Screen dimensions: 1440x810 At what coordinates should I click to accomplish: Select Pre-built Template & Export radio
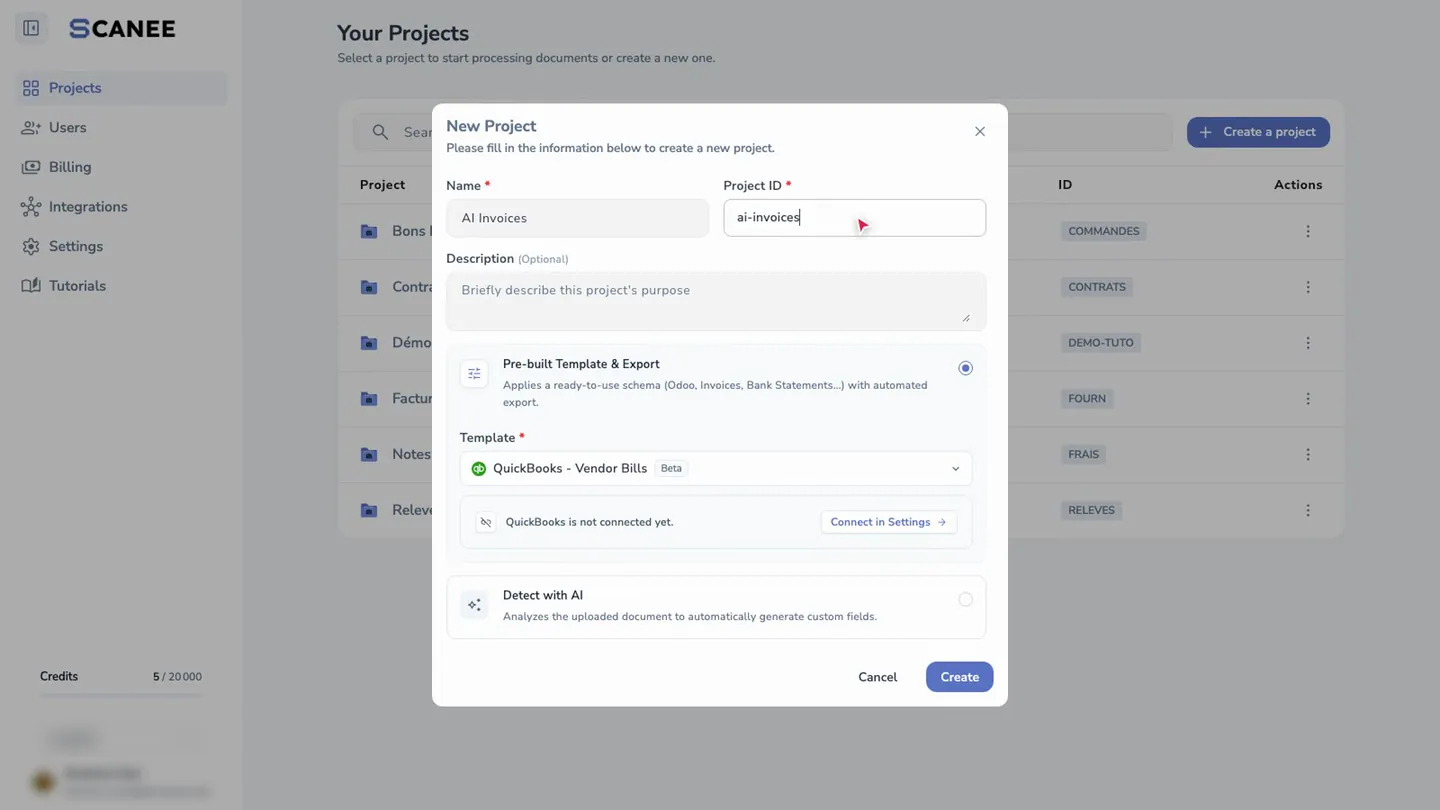(x=965, y=368)
